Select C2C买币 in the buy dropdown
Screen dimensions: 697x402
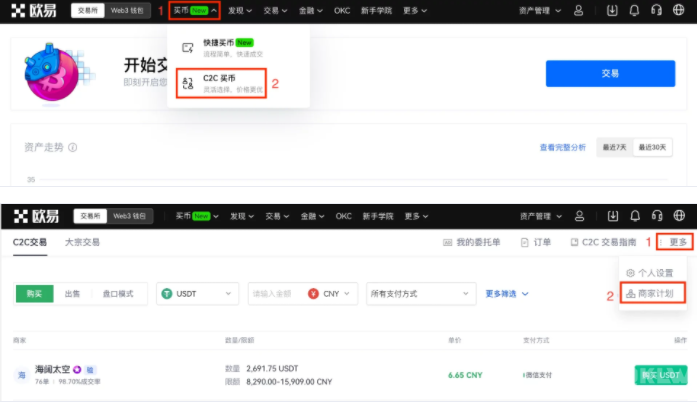tap(220, 83)
